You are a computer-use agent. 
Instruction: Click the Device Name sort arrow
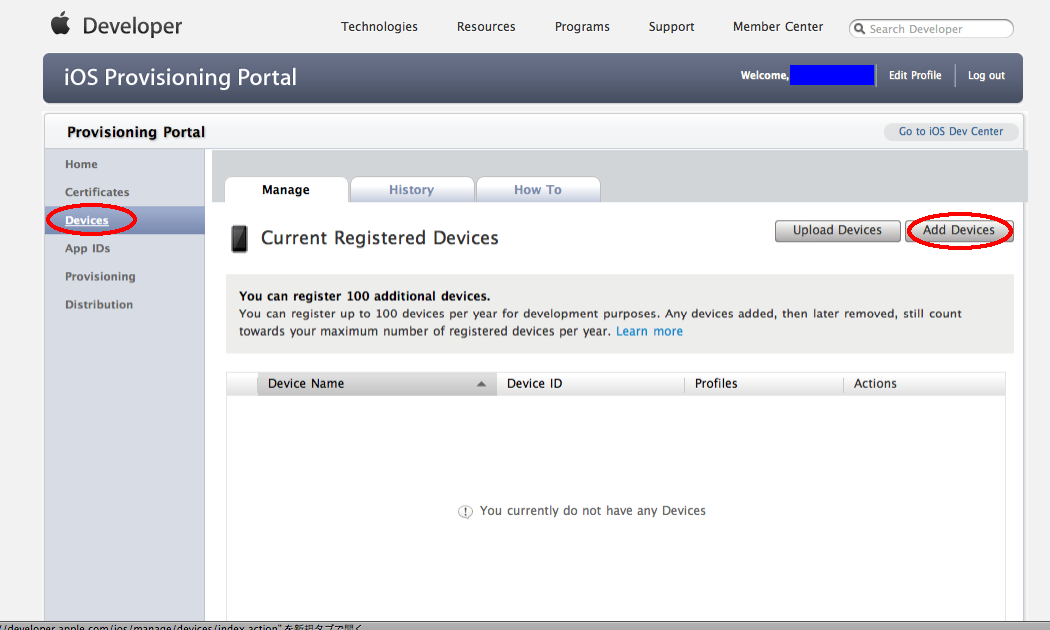click(x=481, y=384)
